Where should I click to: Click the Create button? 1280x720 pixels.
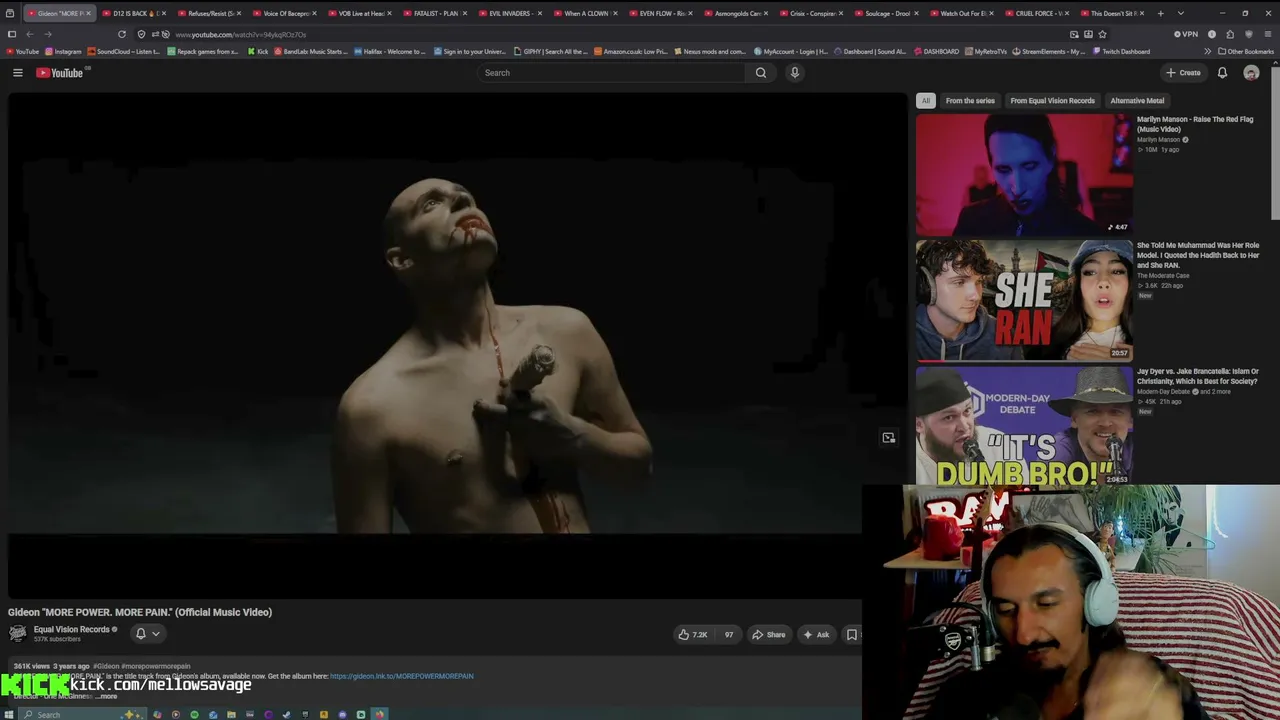point(1183,73)
